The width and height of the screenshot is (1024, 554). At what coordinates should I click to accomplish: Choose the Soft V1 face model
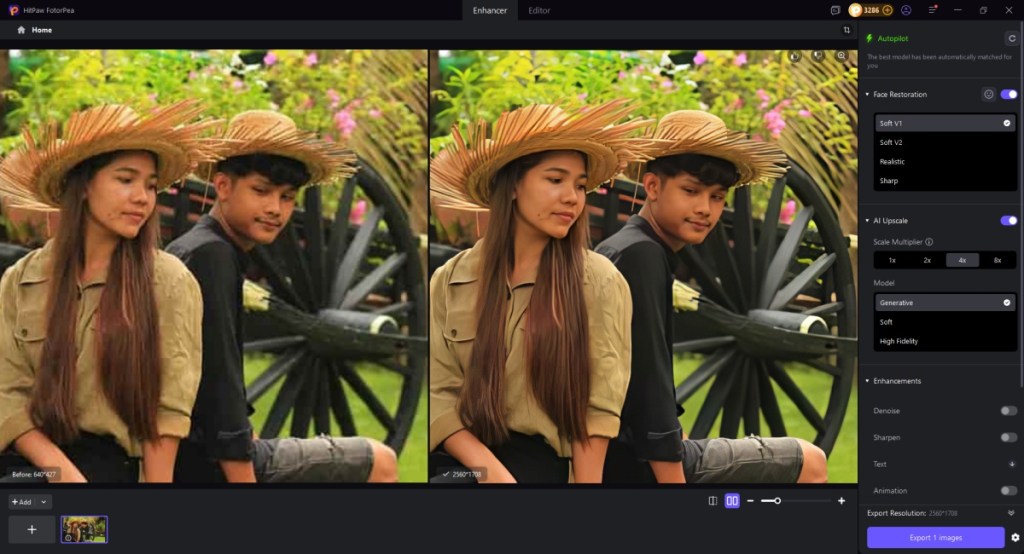tap(945, 123)
